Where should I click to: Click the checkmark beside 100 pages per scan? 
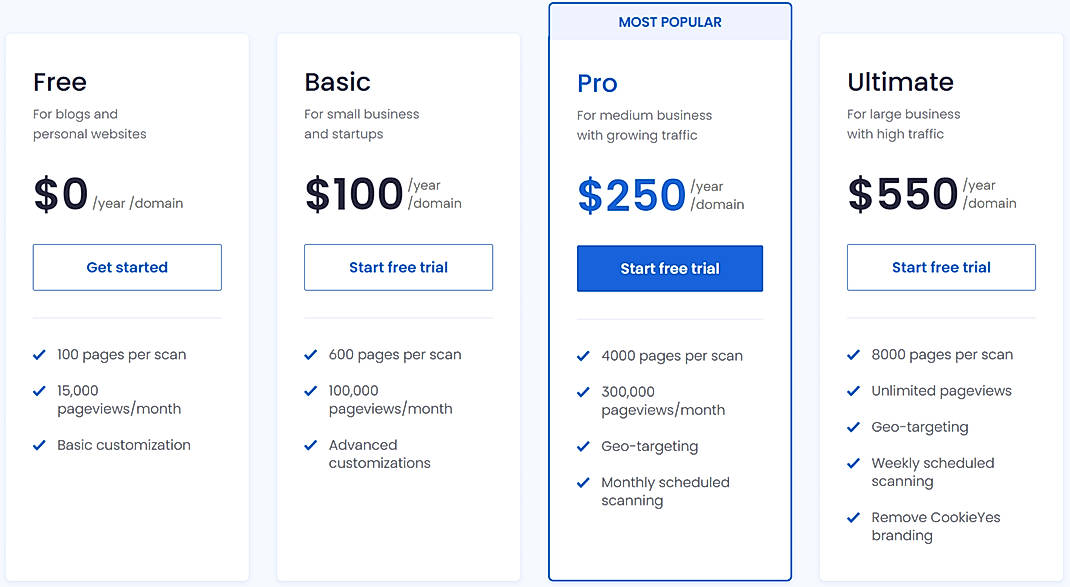point(39,354)
